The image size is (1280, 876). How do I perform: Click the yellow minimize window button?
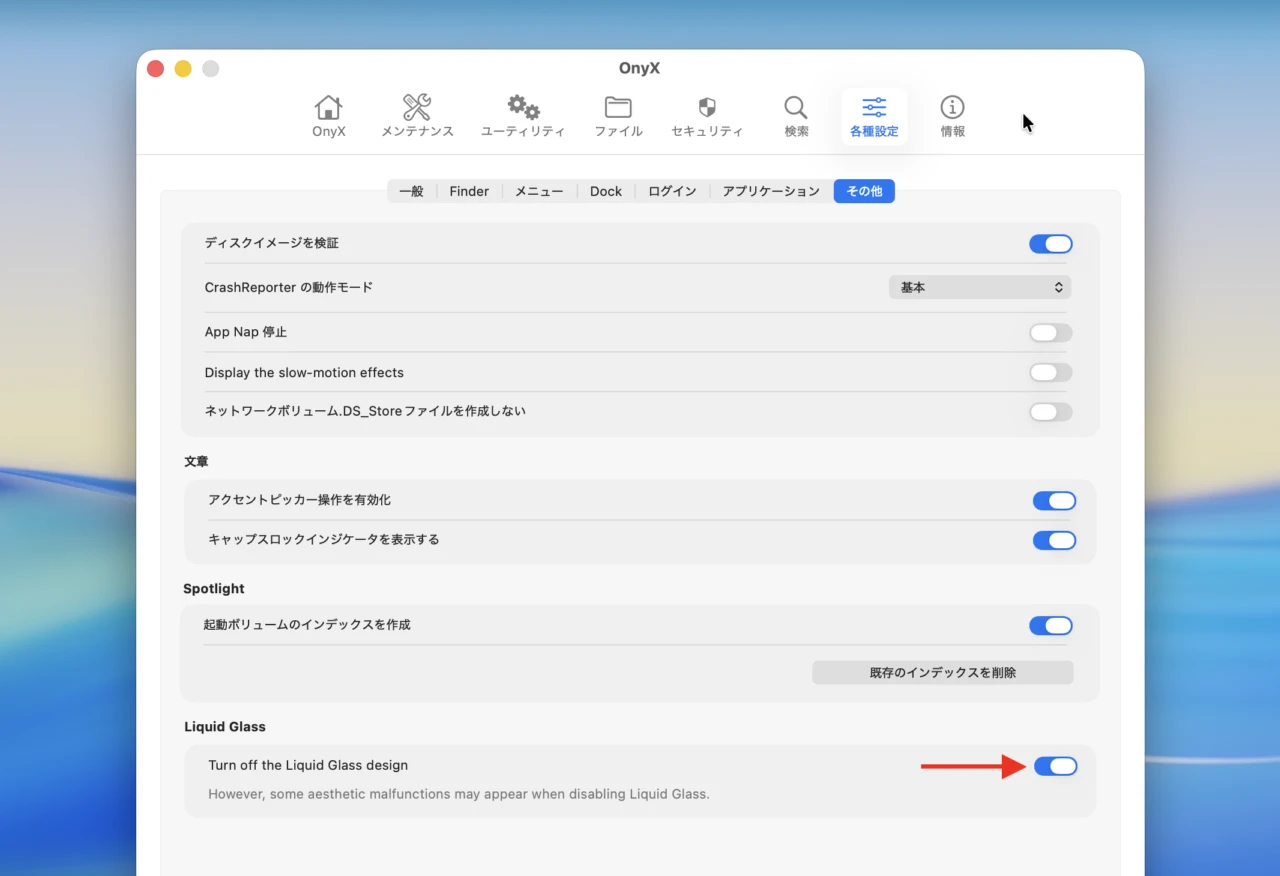tap(183, 69)
